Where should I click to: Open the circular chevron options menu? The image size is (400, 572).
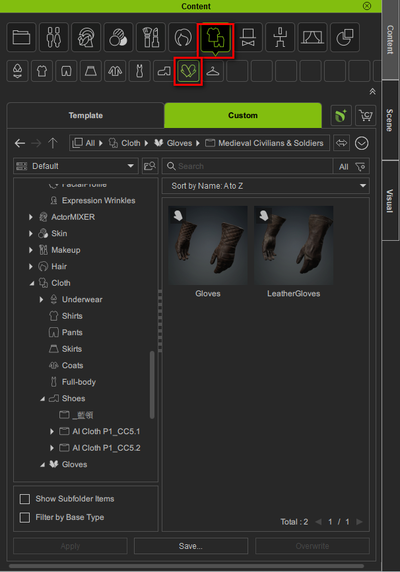coord(362,143)
